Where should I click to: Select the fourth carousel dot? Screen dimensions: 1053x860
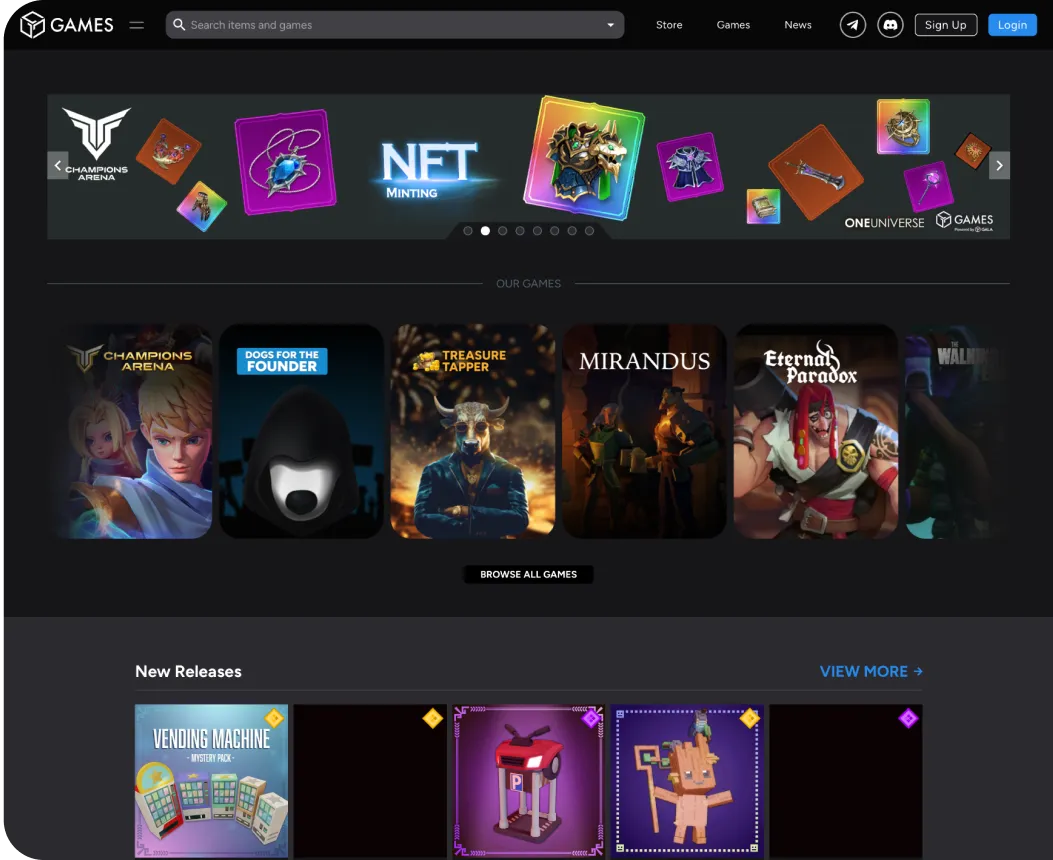click(x=520, y=230)
